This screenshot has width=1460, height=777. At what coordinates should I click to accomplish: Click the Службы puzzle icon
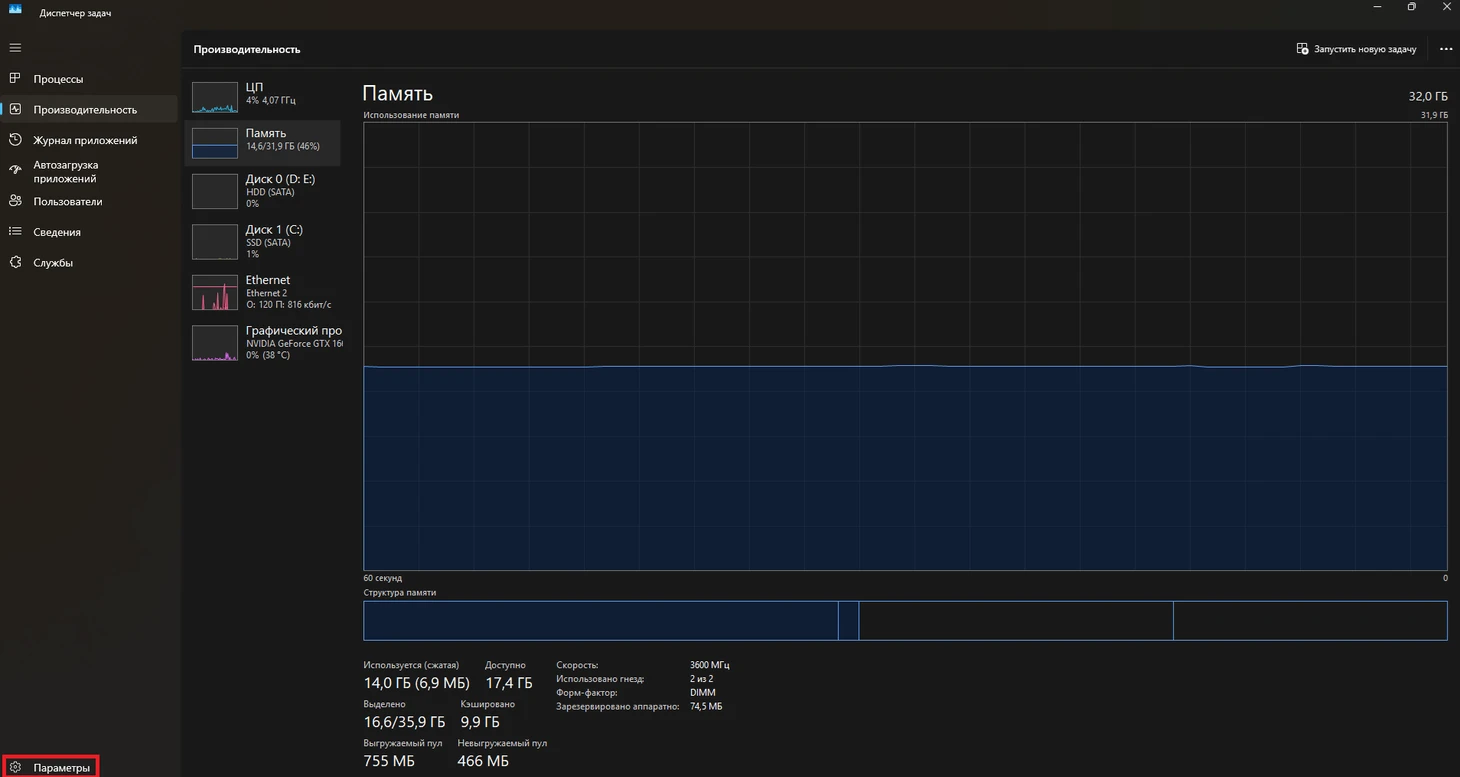pos(15,262)
